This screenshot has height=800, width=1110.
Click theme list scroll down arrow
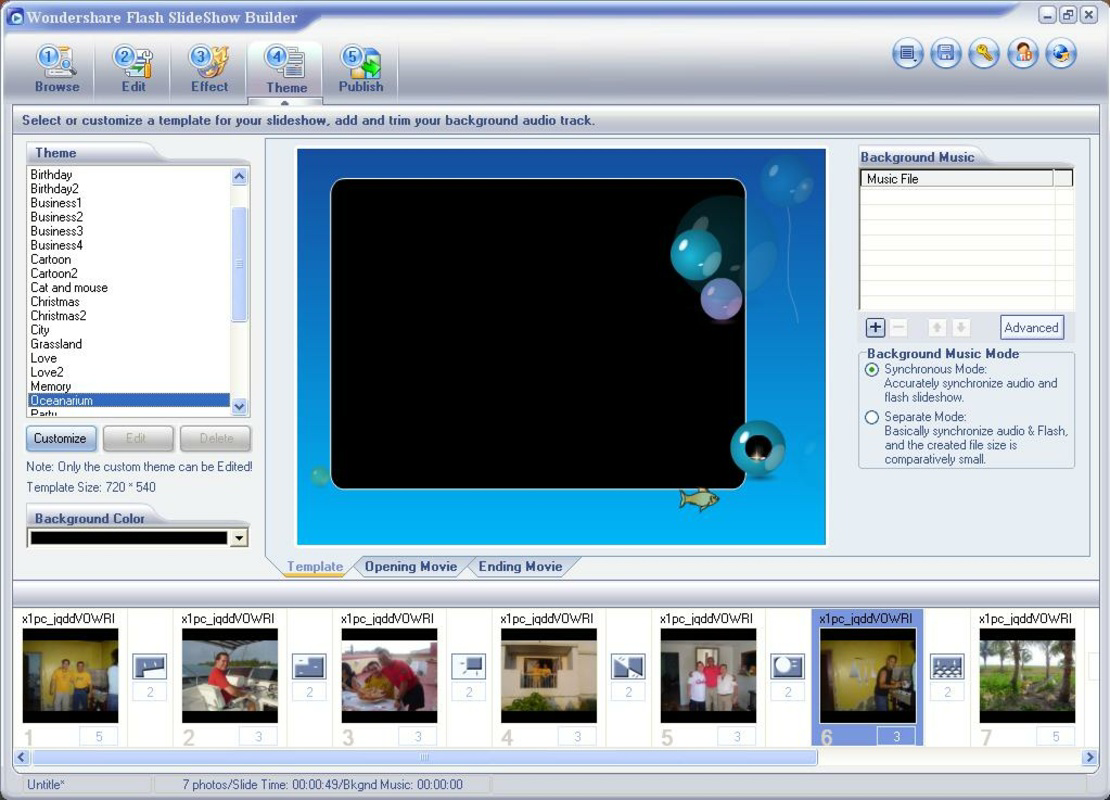(239, 406)
